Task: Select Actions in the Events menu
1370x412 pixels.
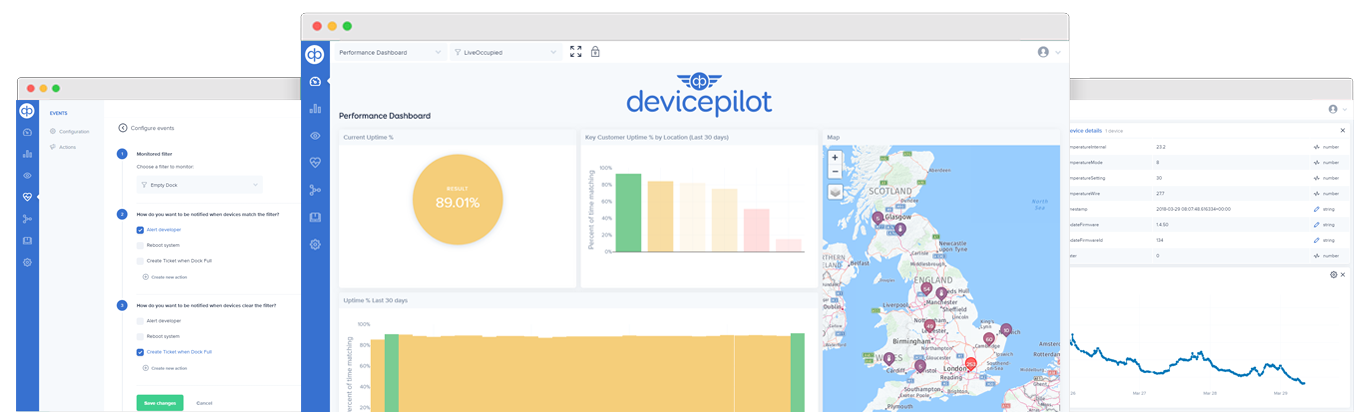Action: tap(62, 147)
